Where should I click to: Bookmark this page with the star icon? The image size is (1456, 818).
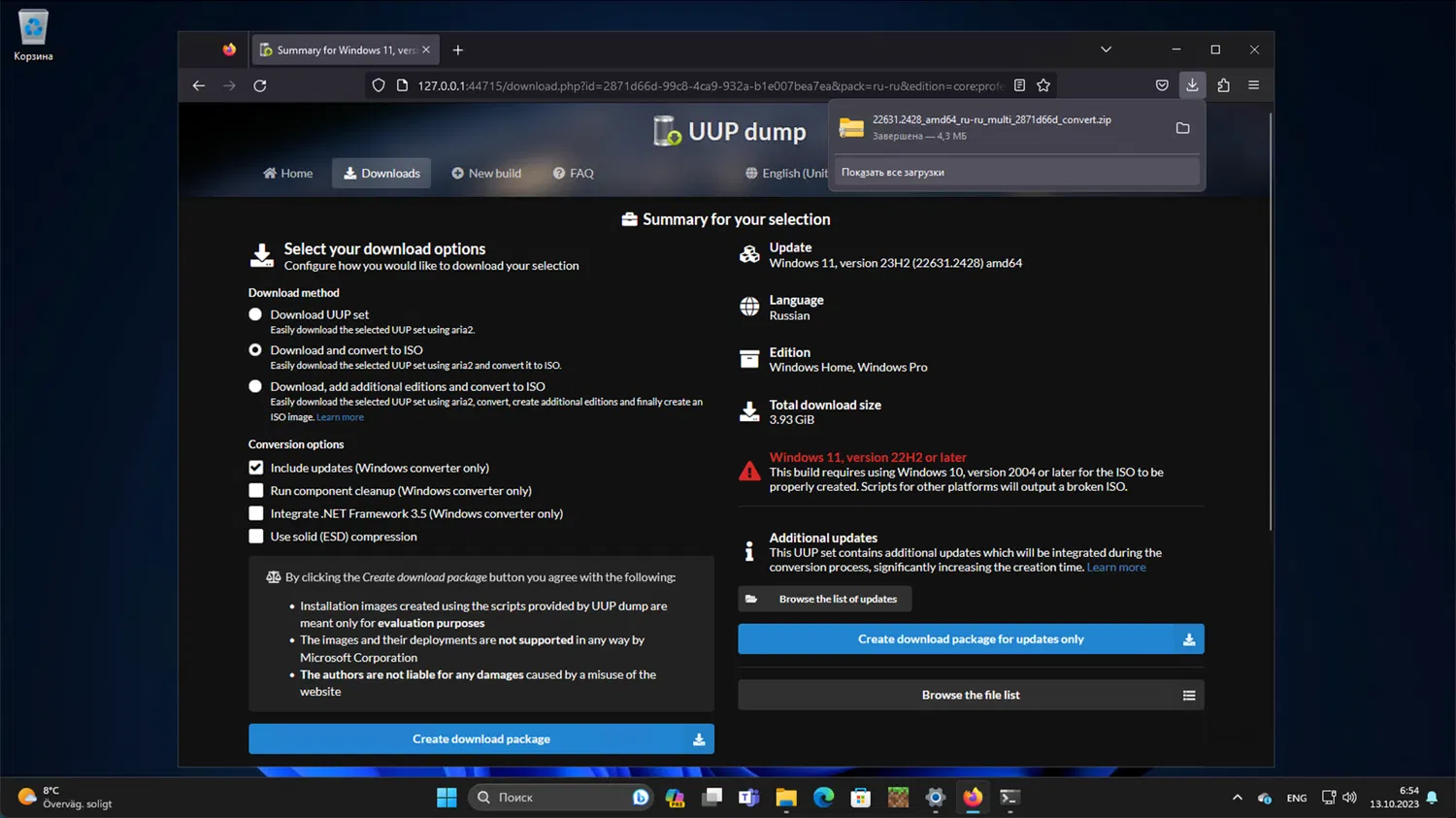pos(1043,85)
